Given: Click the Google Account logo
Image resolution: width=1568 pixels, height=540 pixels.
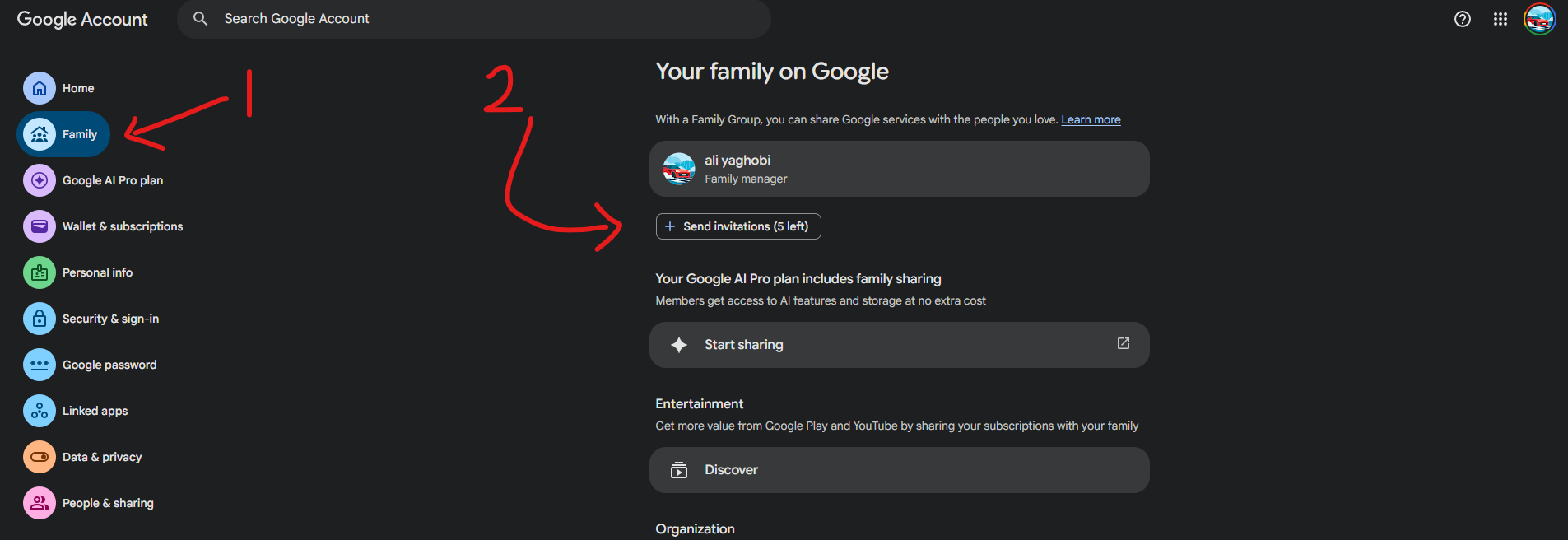Looking at the screenshot, I should (82, 19).
